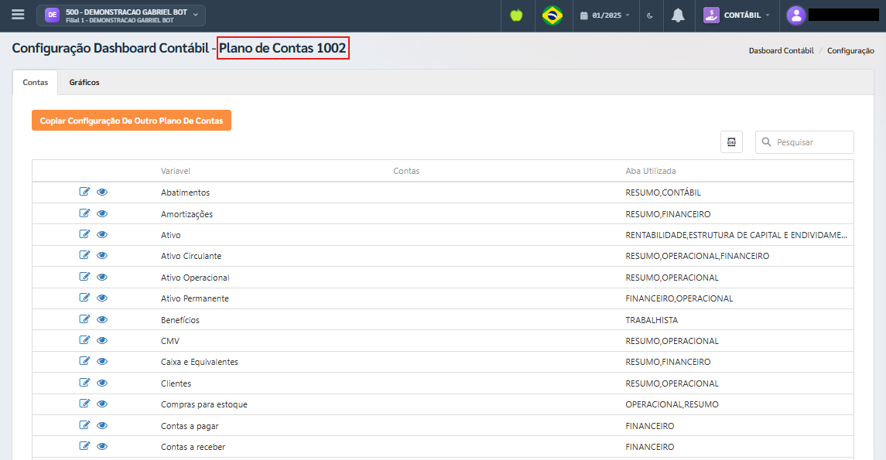Edit the Compras para estoque row
Screen dimensions: 886x460
point(84,403)
